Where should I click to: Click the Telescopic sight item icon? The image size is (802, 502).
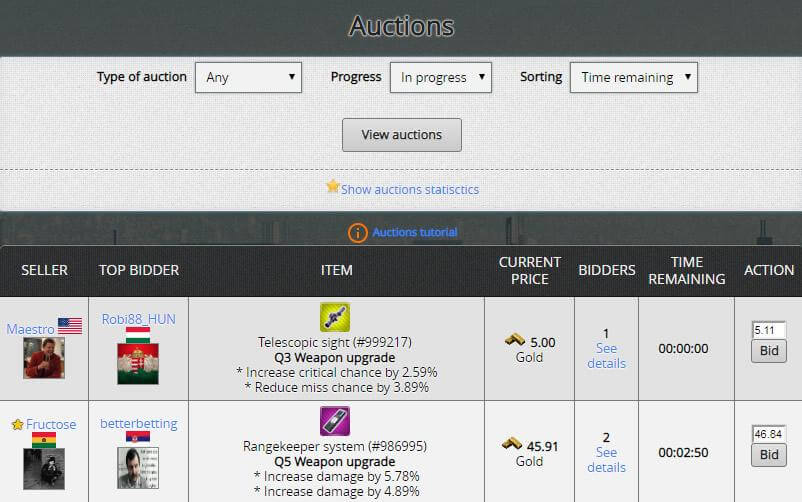[x=334, y=317]
